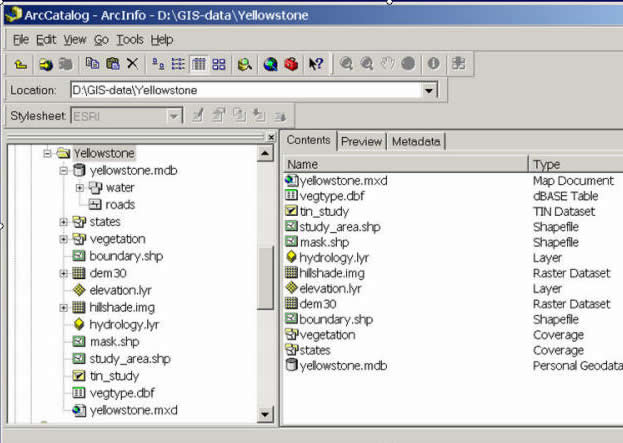Select hillshade.img in the Contents list
This screenshot has height=443, width=623.
point(332,273)
